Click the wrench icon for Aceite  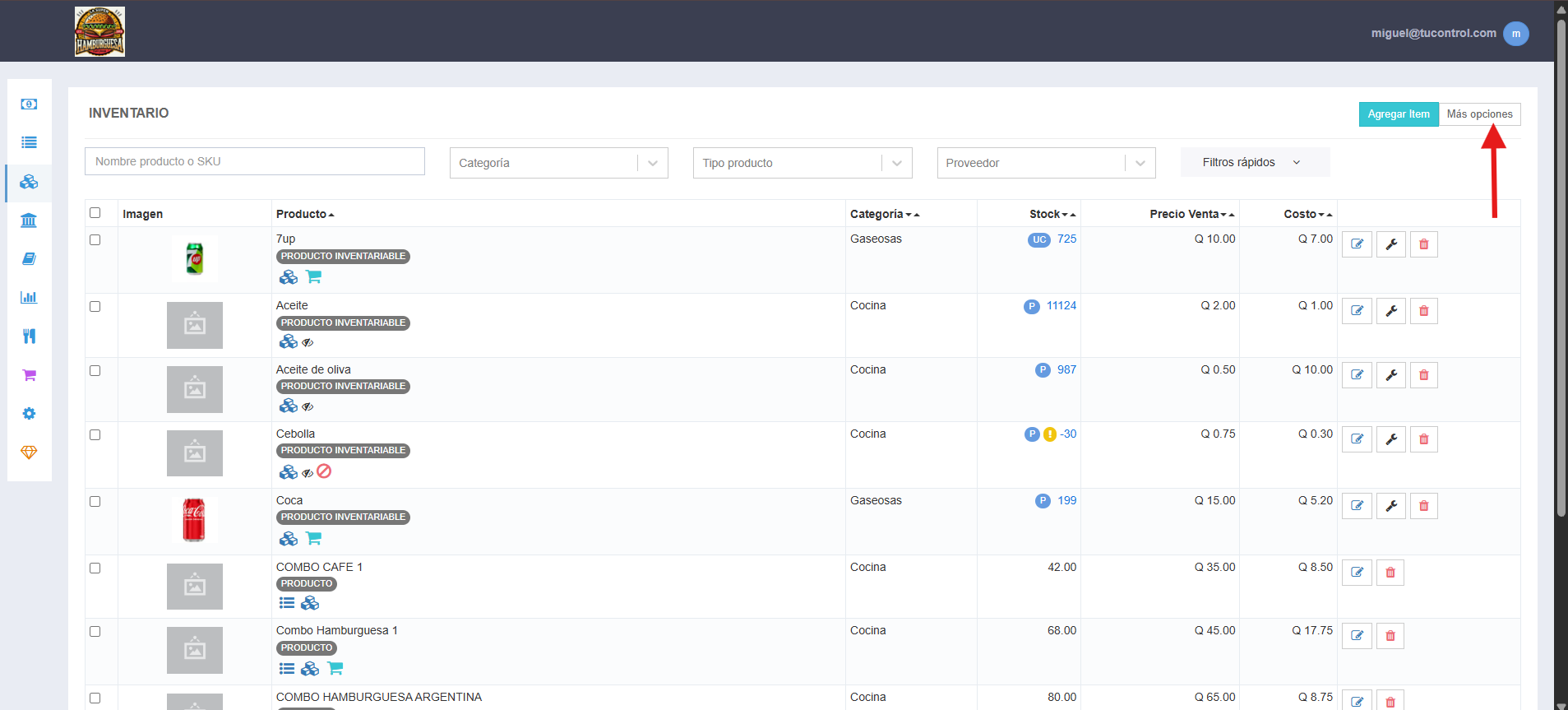point(1391,311)
